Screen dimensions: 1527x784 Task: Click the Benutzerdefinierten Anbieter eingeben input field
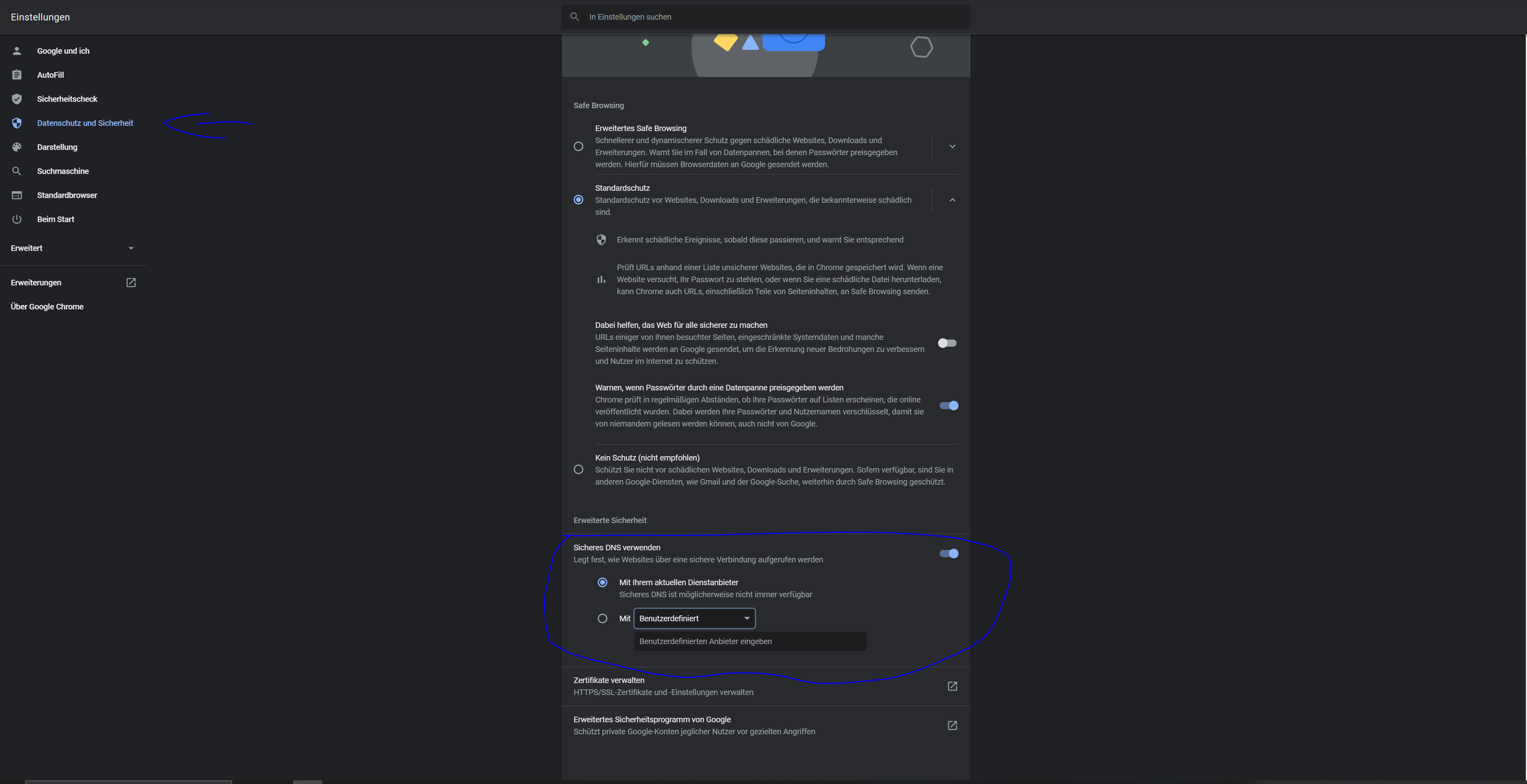750,641
